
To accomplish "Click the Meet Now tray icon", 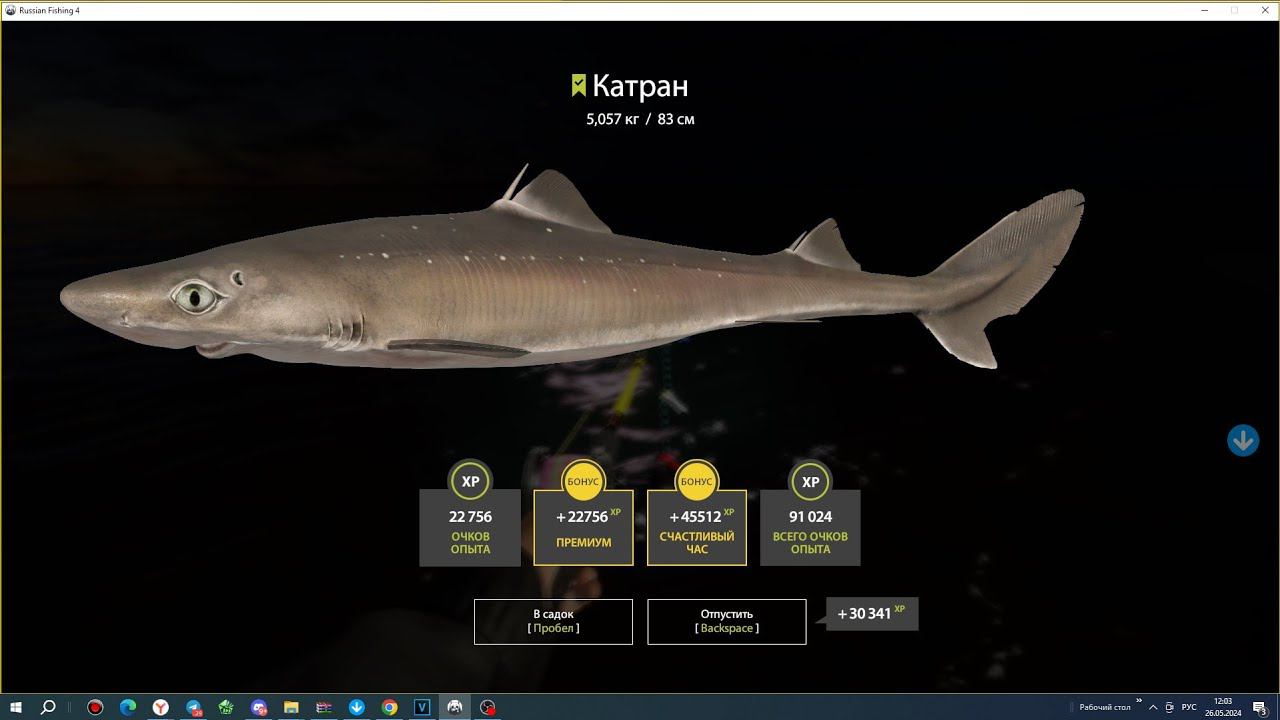I will 1170,707.
